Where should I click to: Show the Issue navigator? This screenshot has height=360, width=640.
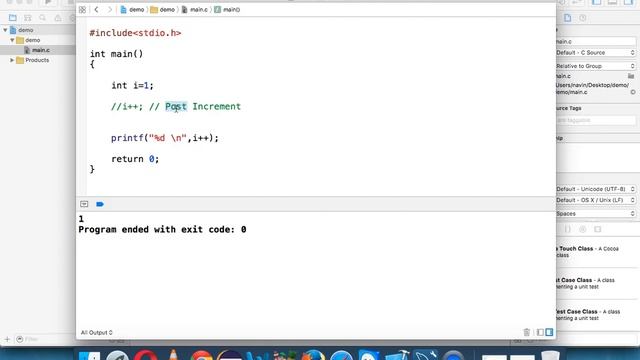point(58,18)
